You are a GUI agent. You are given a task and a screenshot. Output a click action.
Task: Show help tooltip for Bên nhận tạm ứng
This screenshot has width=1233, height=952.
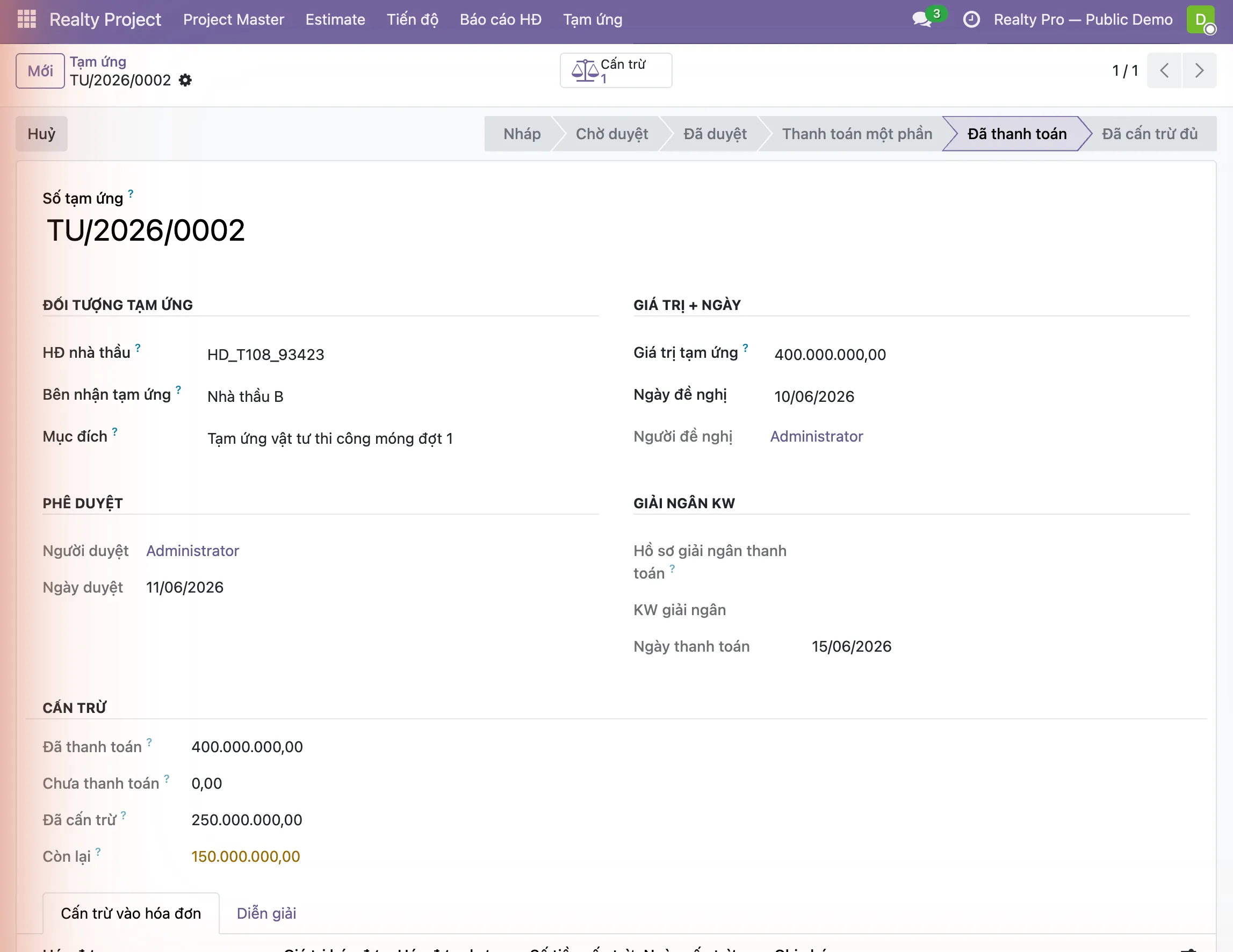tap(178, 390)
